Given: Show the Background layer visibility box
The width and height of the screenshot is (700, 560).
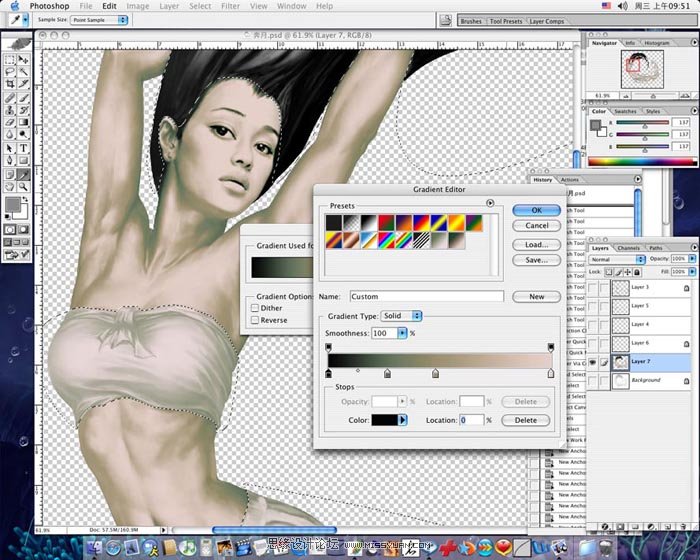Looking at the screenshot, I should tap(592, 381).
